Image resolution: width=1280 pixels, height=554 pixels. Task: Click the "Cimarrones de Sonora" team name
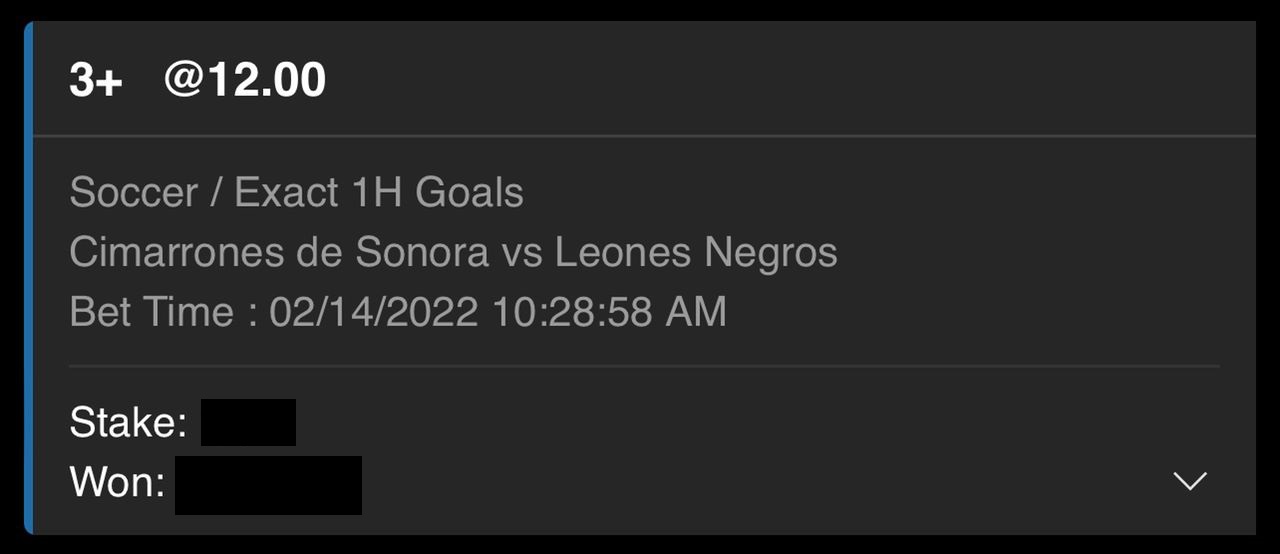pos(279,252)
